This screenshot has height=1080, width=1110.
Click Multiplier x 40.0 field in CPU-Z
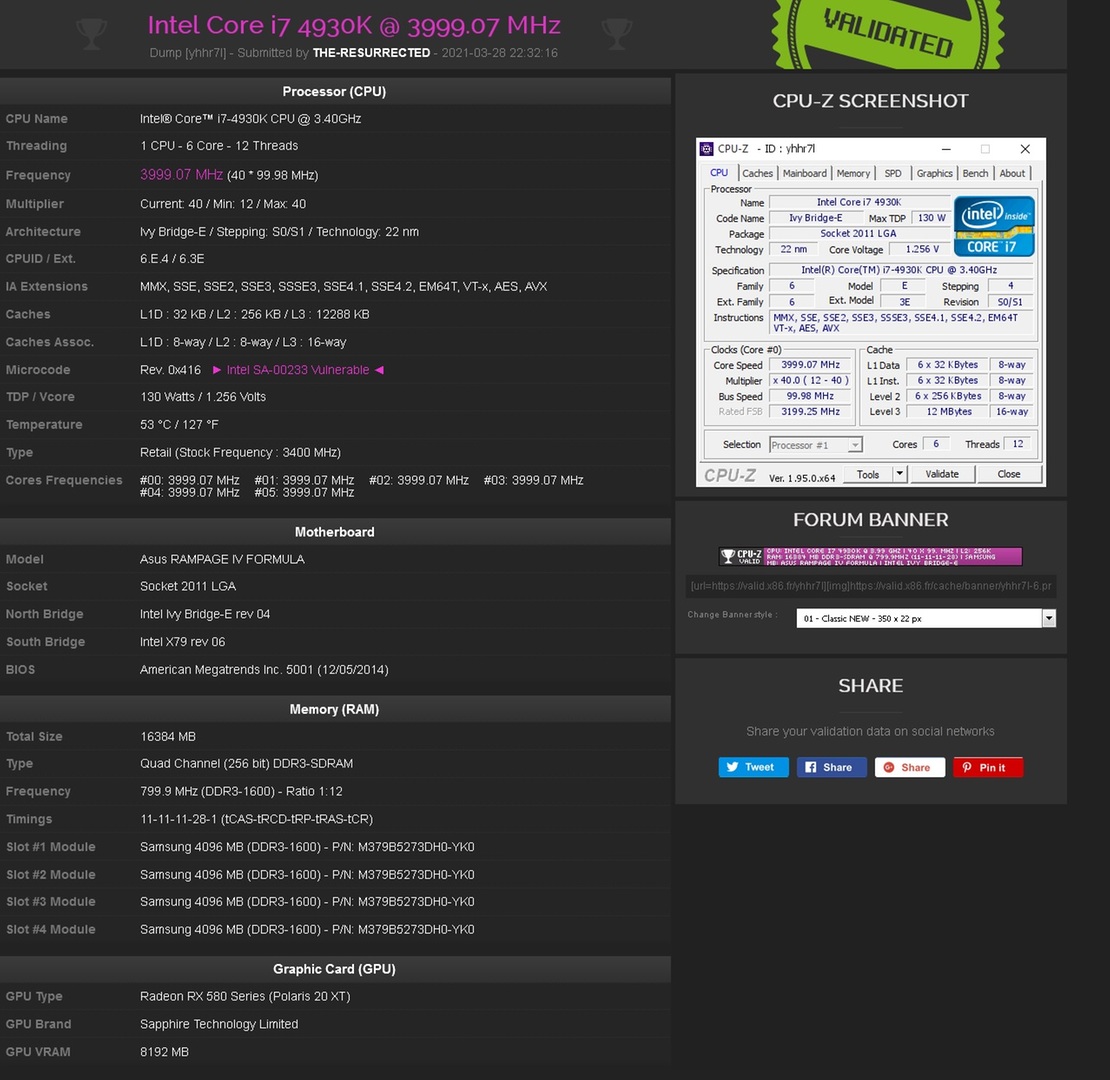(x=811, y=381)
